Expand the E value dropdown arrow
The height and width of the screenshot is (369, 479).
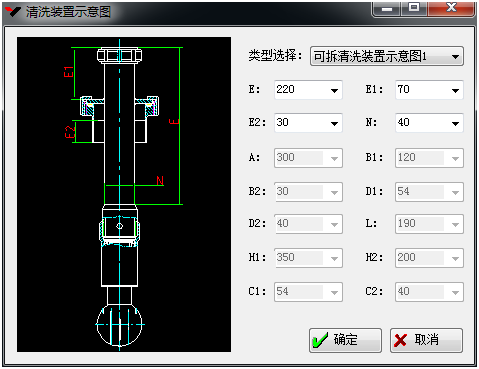pyautogui.click(x=334, y=90)
